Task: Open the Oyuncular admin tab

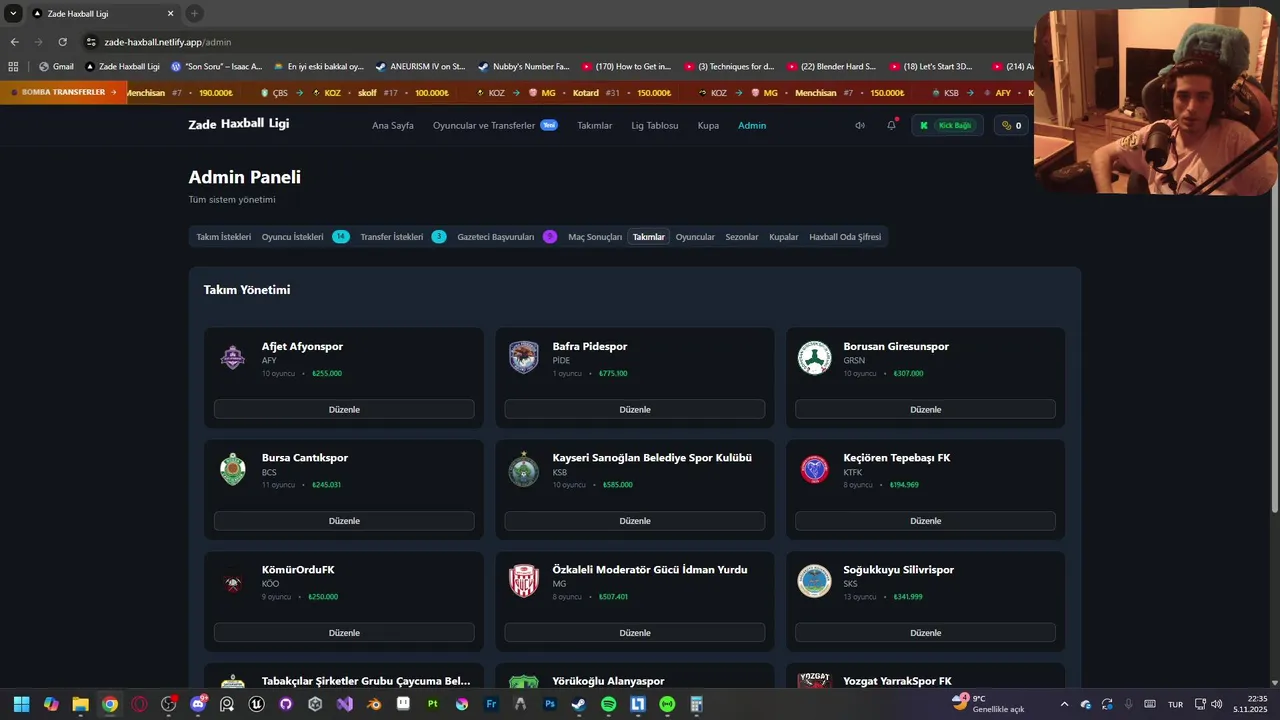Action: click(x=695, y=237)
